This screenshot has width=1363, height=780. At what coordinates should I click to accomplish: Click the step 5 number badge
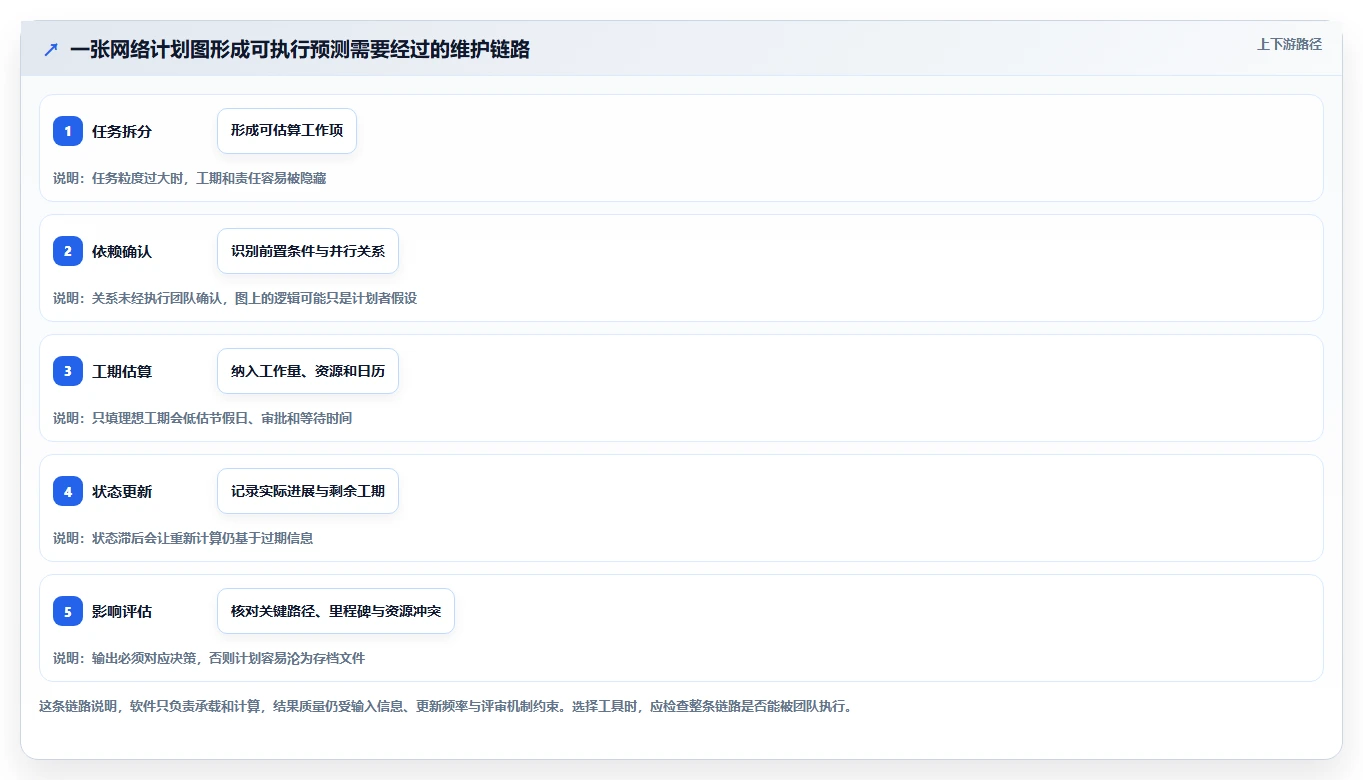[x=68, y=611]
